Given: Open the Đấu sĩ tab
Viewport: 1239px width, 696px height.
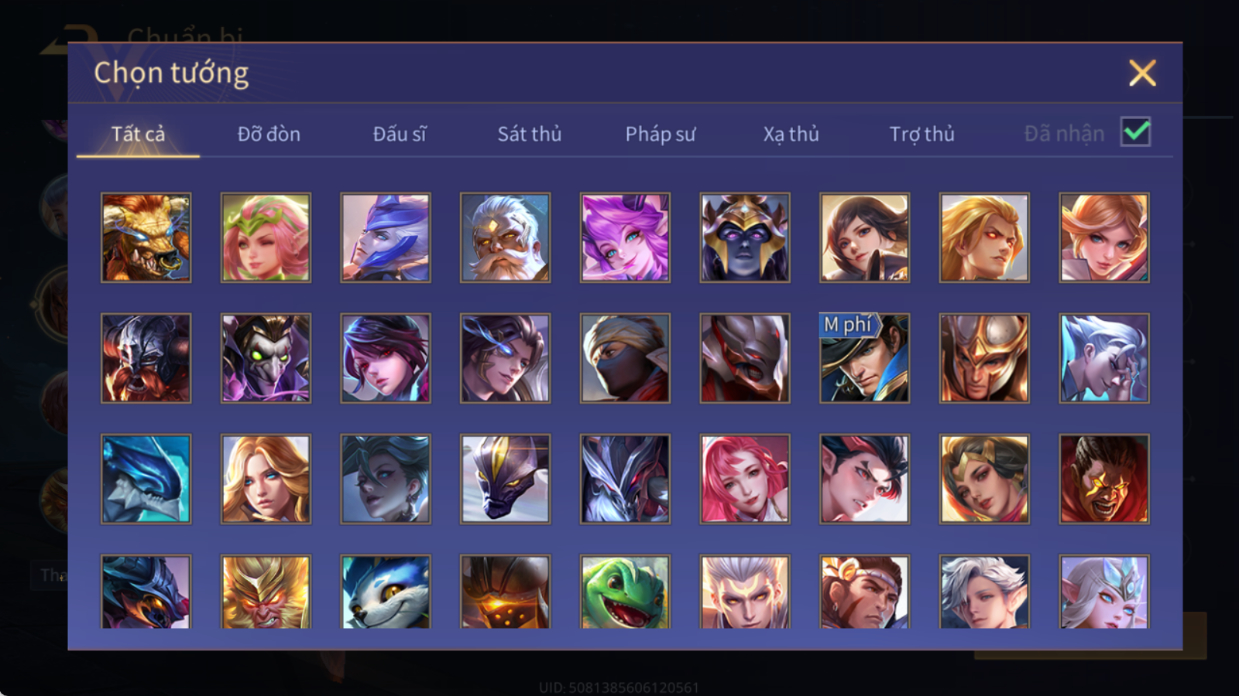Looking at the screenshot, I should 399,134.
